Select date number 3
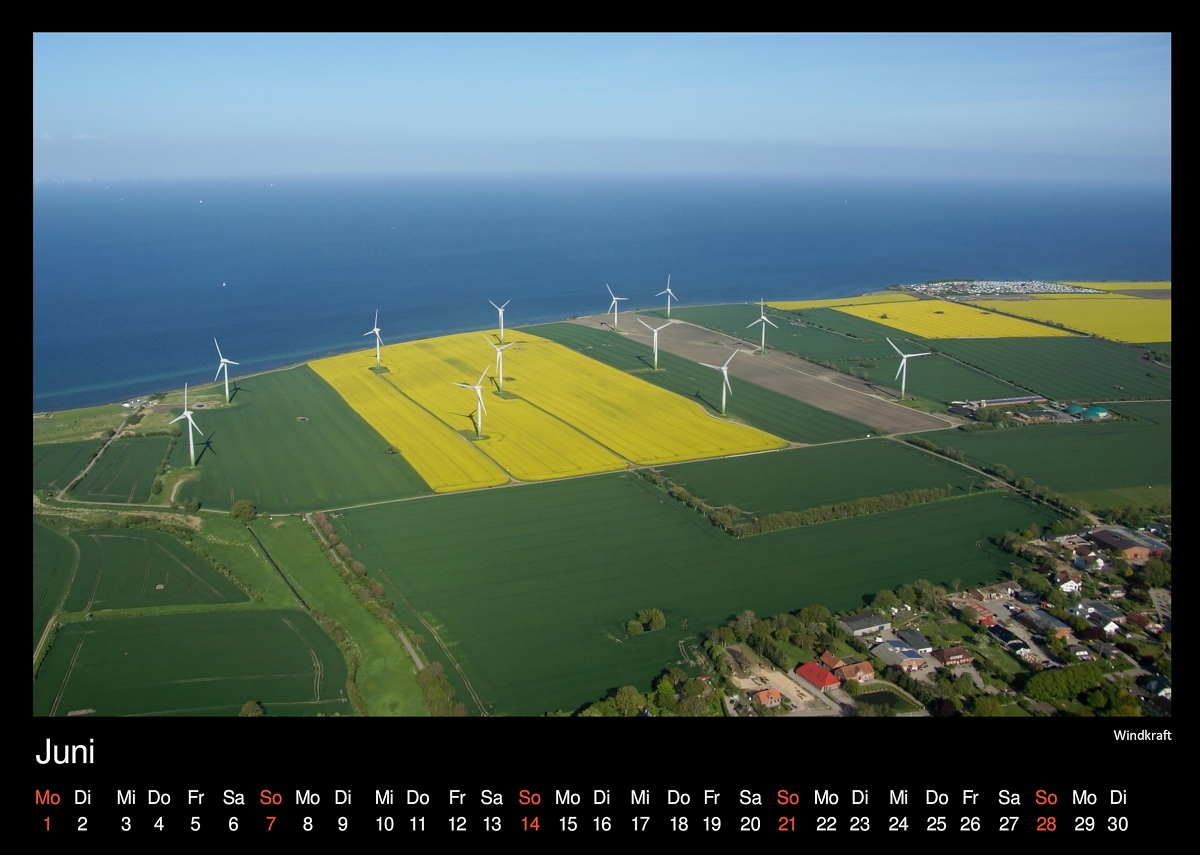 [125, 824]
